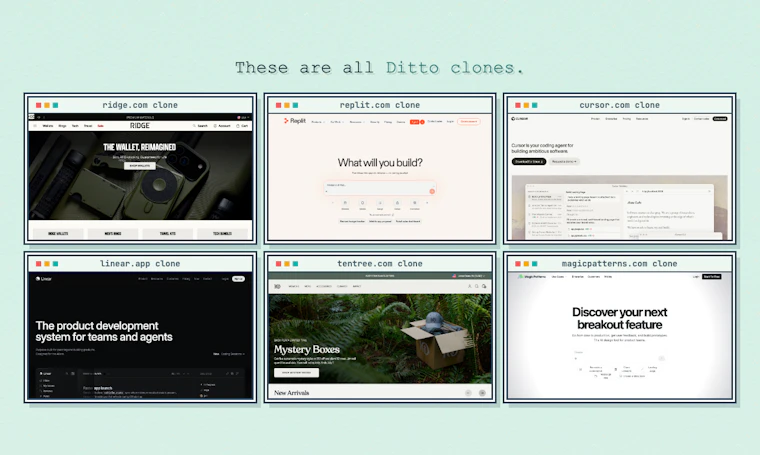Click red dot on ridge.com clone window
Image resolution: width=760 pixels, height=455 pixels.
point(38,105)
